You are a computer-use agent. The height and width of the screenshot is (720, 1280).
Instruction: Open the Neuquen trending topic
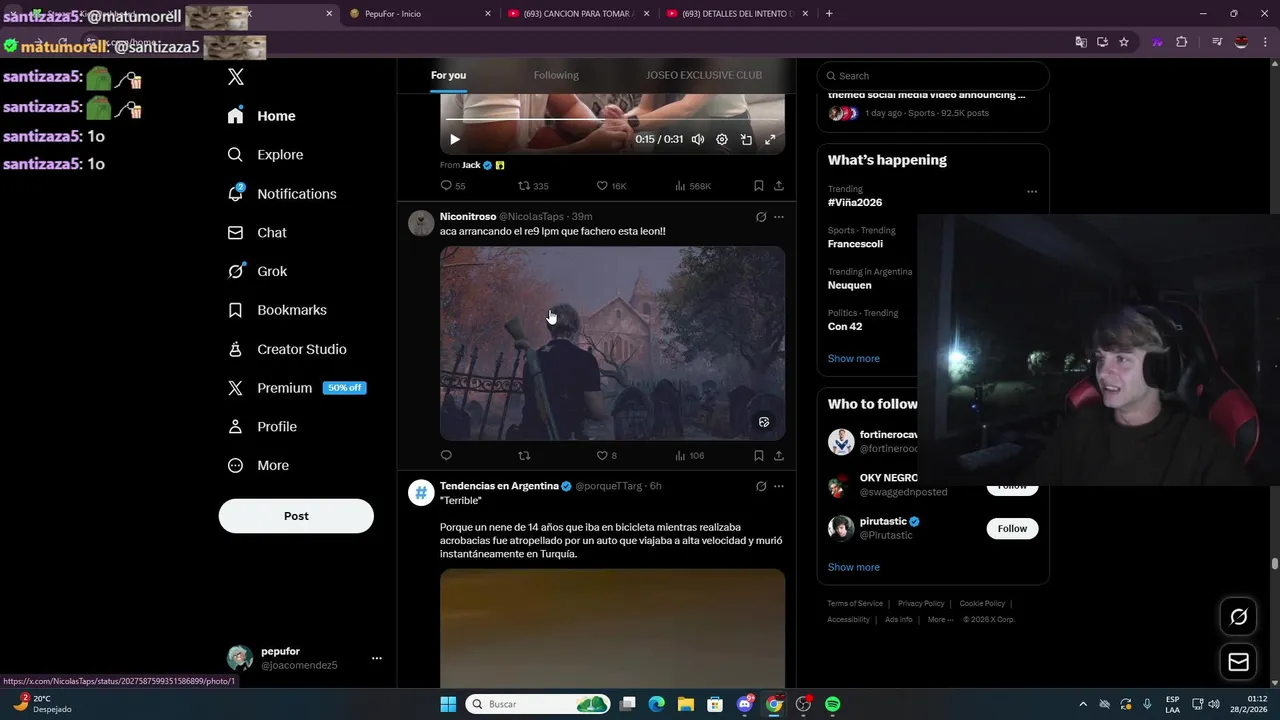849,285
